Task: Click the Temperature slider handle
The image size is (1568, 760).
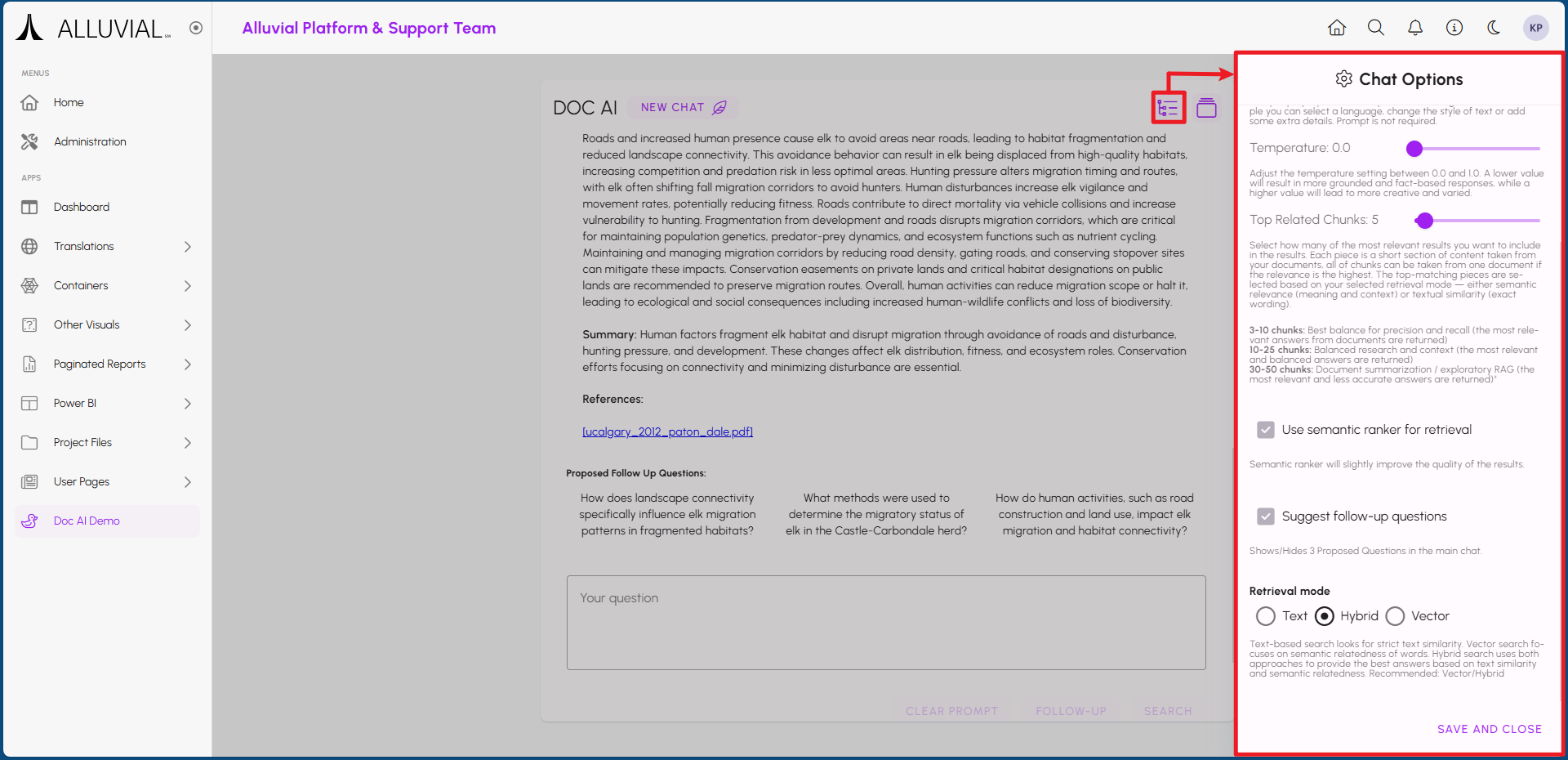Action: point(1414,149)
